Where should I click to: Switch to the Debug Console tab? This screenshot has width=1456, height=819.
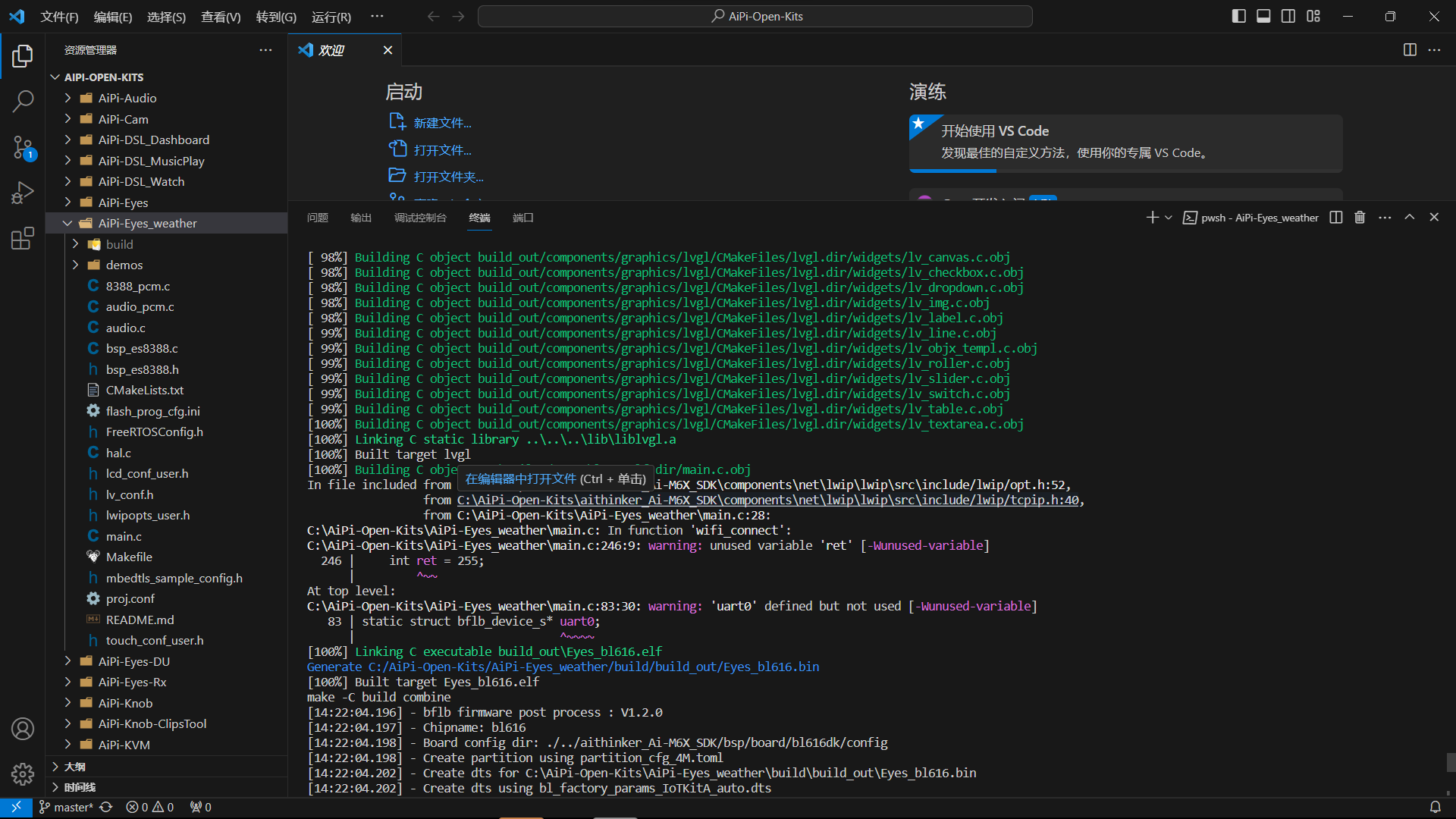point(420,218)
